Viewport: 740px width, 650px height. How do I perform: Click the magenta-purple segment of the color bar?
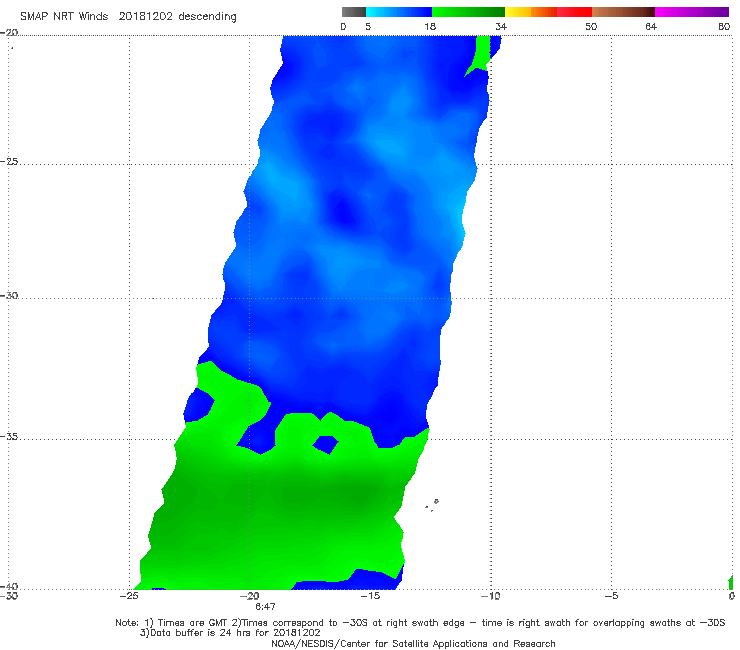pyautogui.click(x=692, y=12)
